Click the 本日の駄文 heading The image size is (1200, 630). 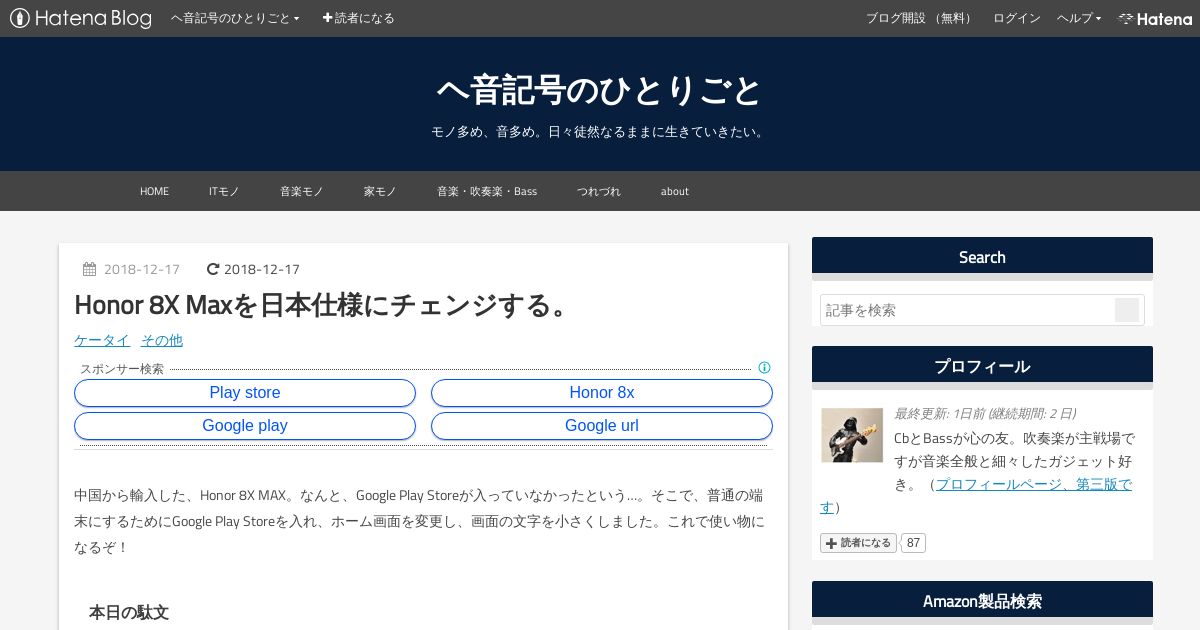[x=129, y=612]
